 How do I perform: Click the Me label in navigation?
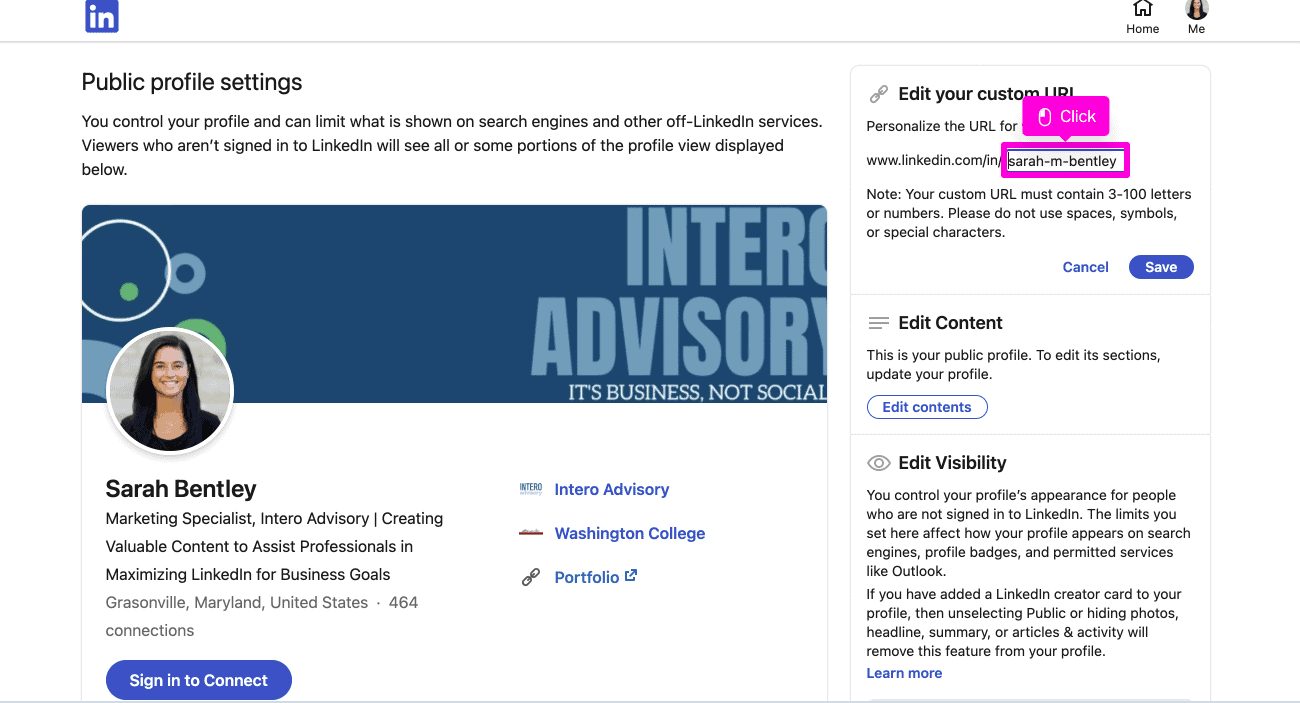pos(1196,29)
